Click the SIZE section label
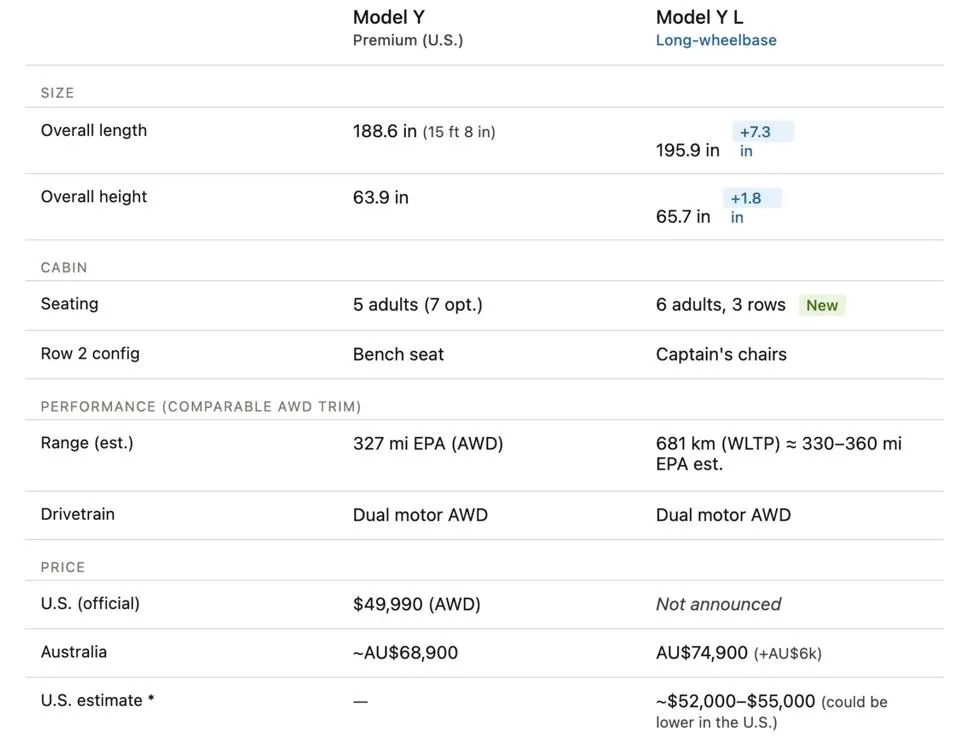 tap(57, 93)
